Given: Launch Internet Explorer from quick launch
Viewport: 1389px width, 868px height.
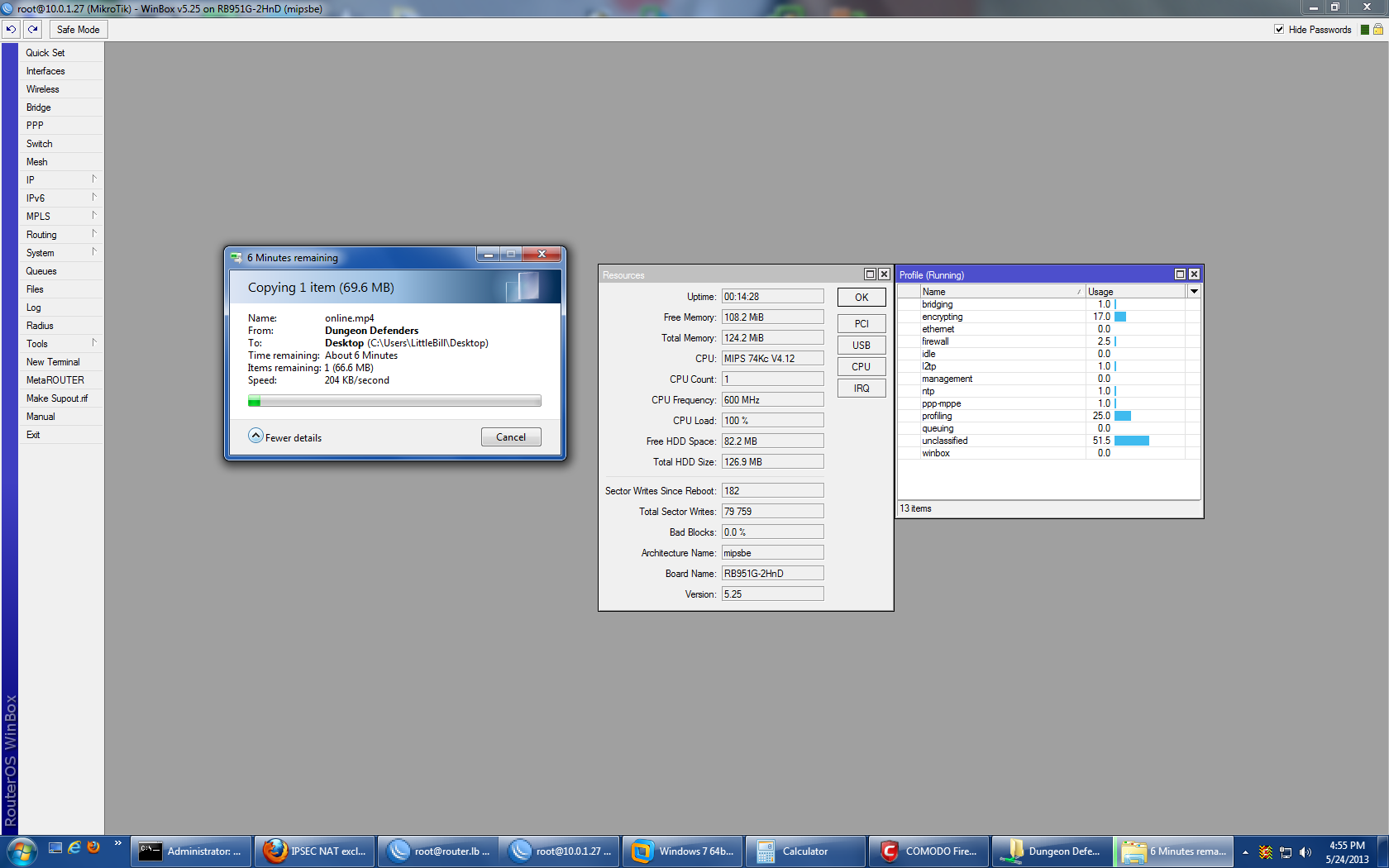Looking at the screenshot, I should tap(74, 847).
